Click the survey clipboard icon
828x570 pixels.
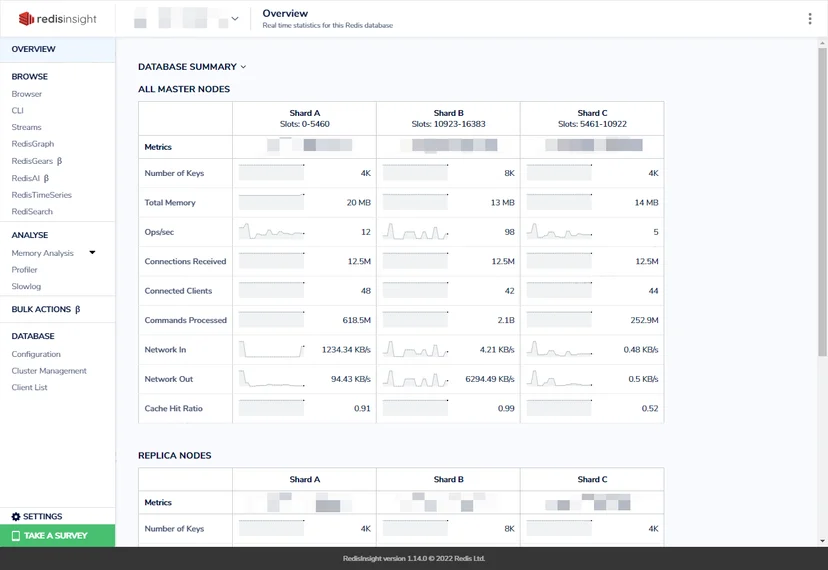point(16,536)
